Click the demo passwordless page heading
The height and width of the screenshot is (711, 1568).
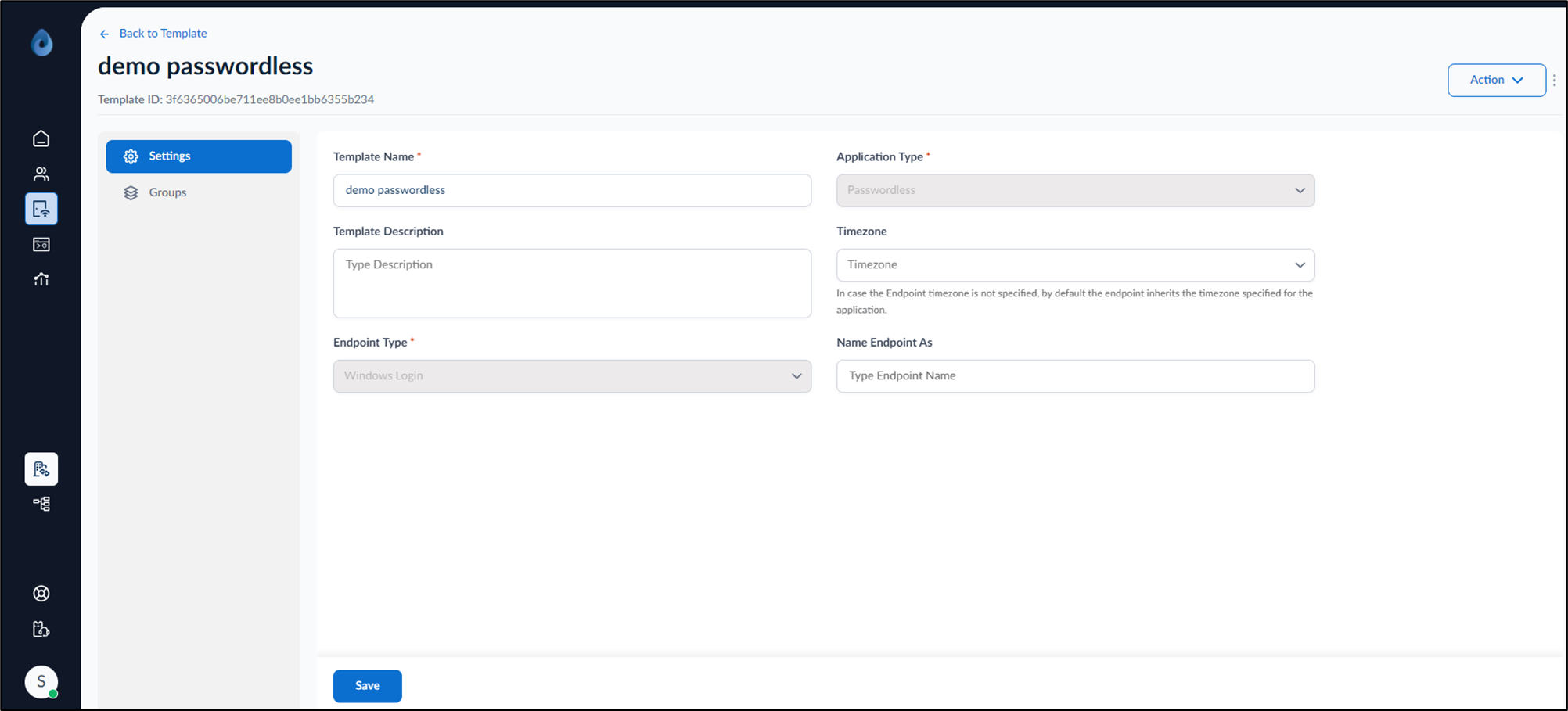(205, 66)
